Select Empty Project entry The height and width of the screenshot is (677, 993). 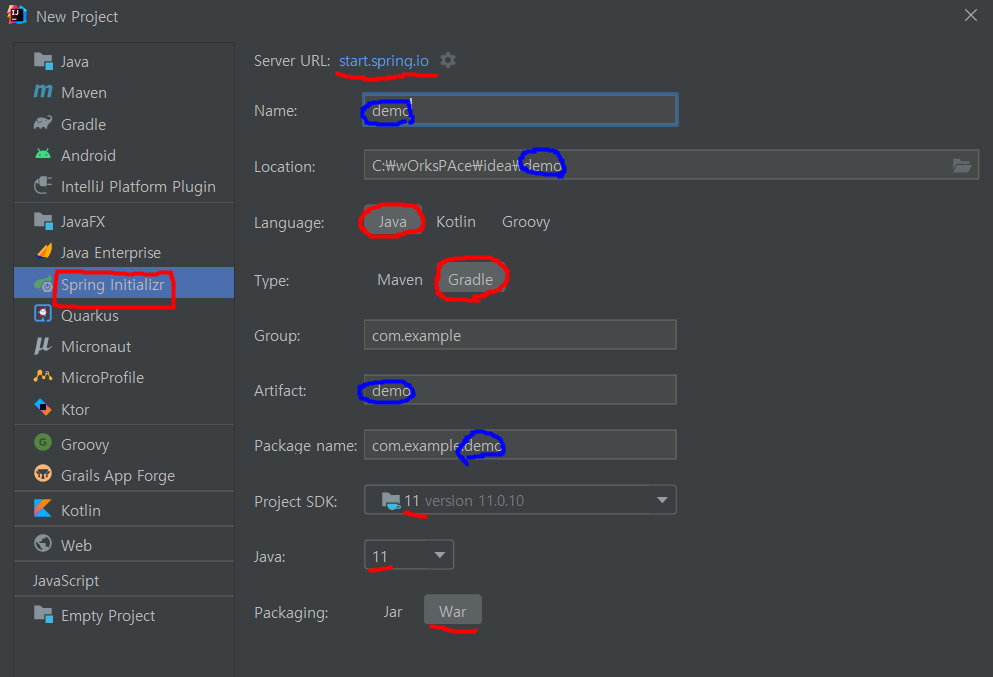[124, 615]
